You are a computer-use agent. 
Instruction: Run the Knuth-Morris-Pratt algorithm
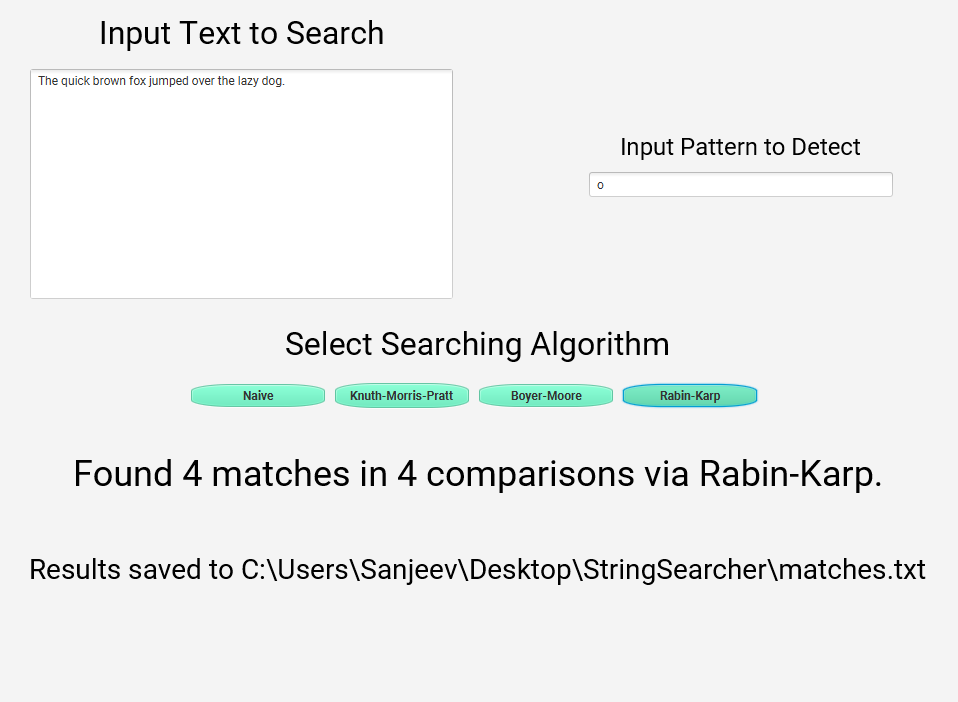pos(401,396)
